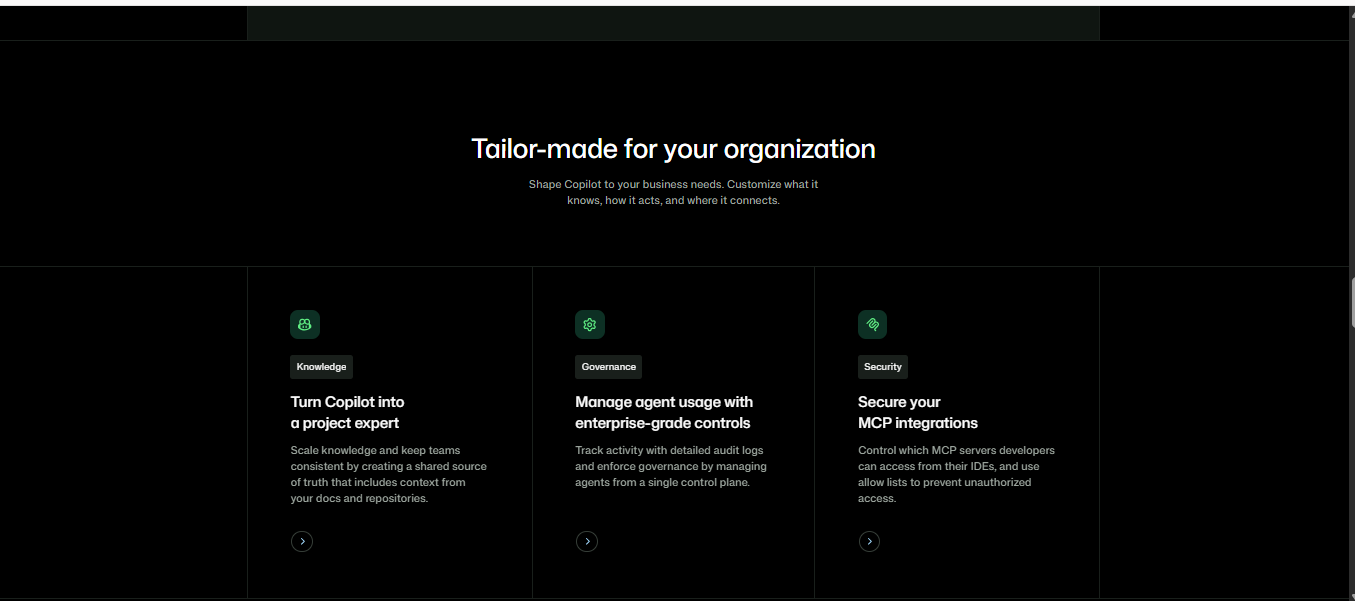This screenshot has width=1355, height=601.
Task: Click heading 'Manage agent usage with enterprise-grade controls'
Action: click(664, 412)
